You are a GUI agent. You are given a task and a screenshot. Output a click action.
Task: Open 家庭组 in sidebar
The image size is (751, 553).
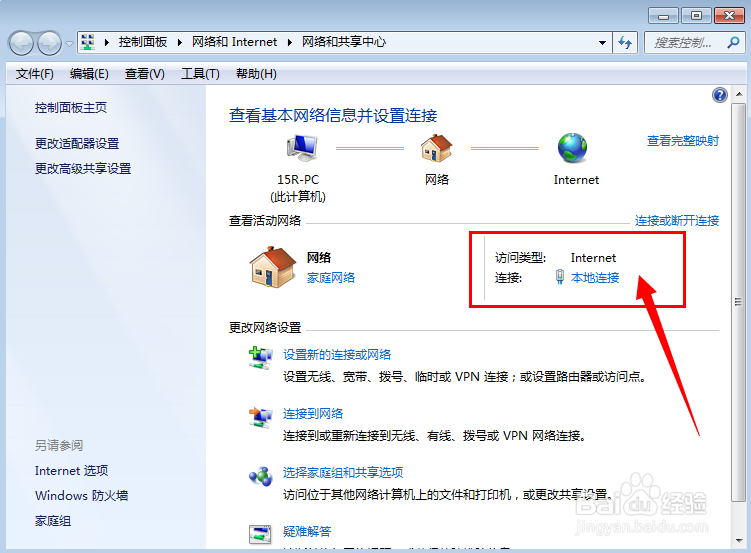click(x=53, y=521)
